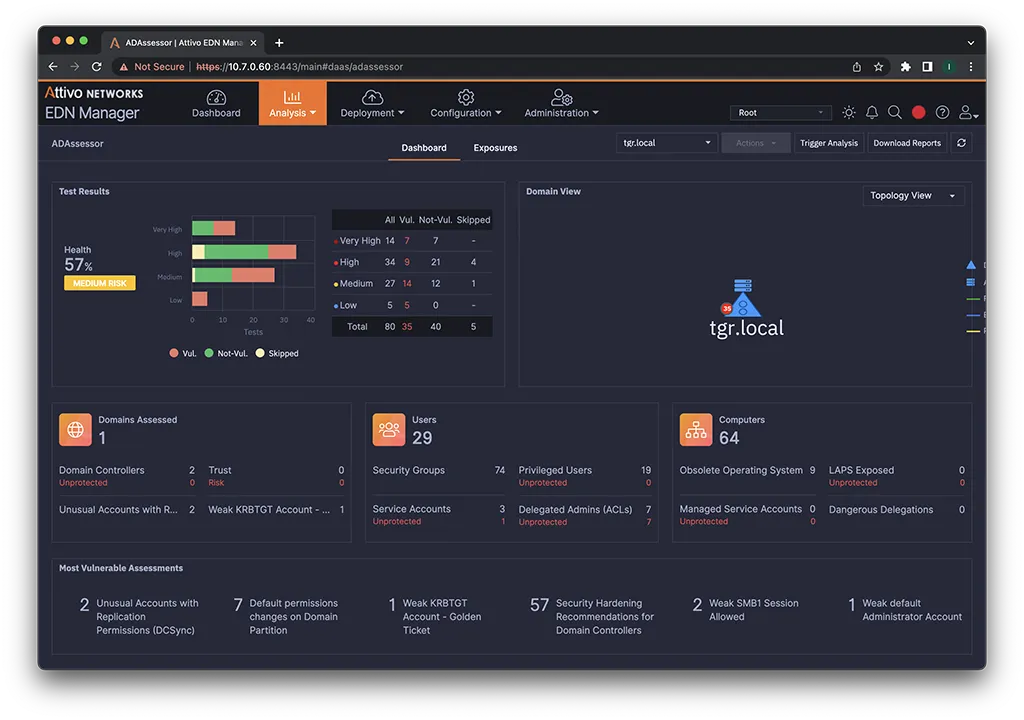This screenshot has width=1024, height=720.
Task: Open the Configuration menu
Action: tap(466, 104)
